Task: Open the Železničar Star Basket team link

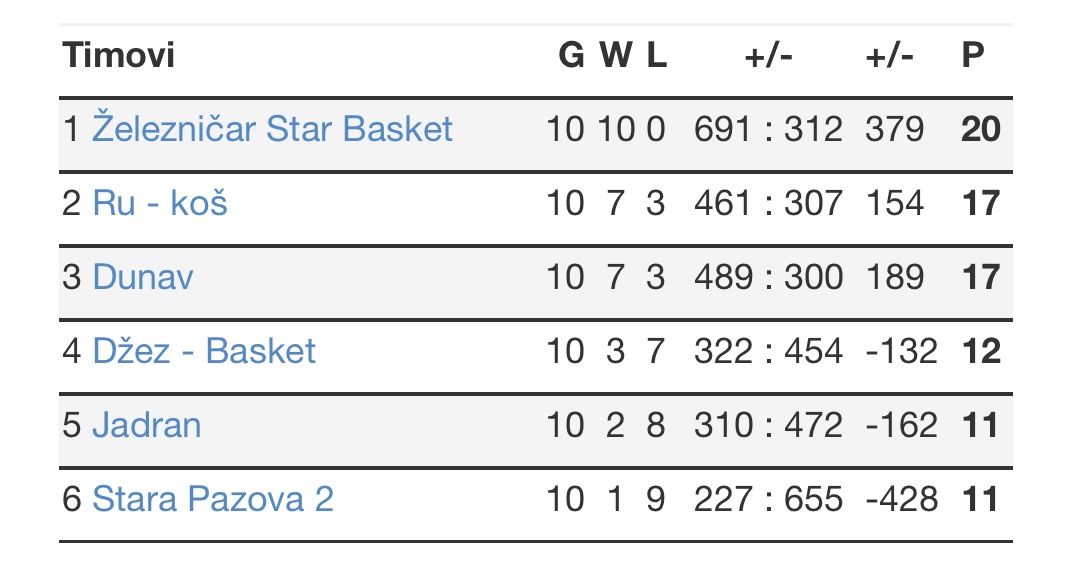Action: tap(272, 129)
